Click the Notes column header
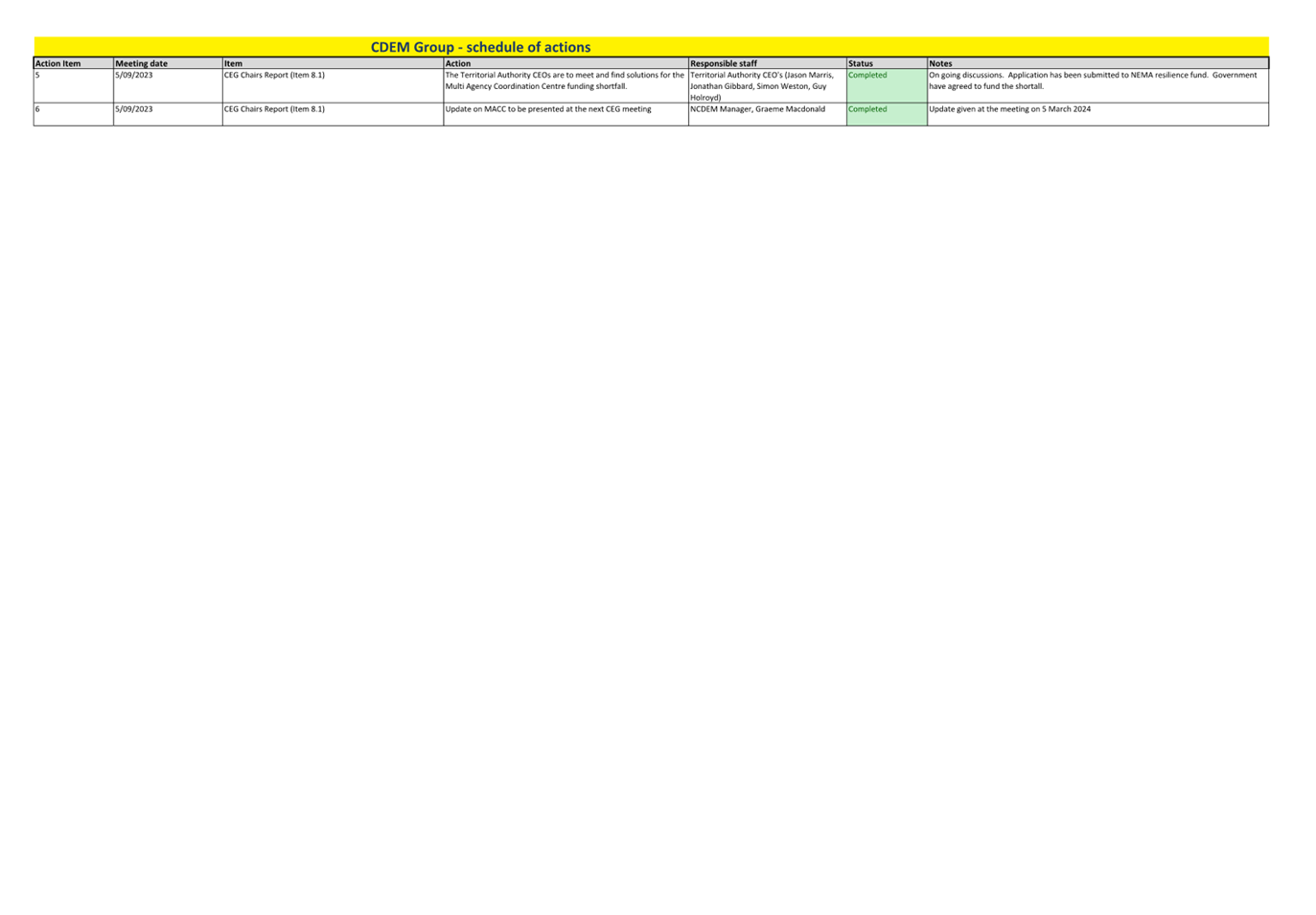Image resolution: width=1316 pixels, height=915 pixels. coord(940,63)
